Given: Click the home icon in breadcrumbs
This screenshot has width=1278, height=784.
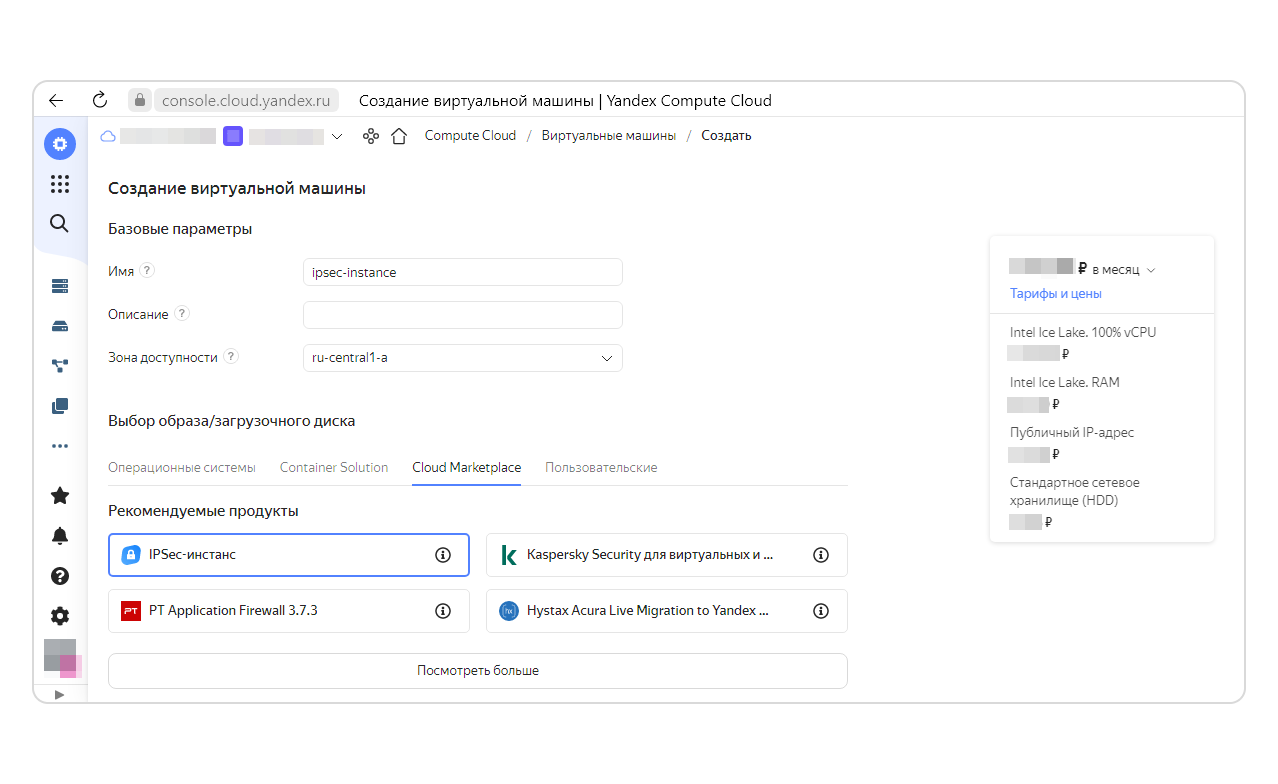Looking at the screenshot, I should [399, 136].
